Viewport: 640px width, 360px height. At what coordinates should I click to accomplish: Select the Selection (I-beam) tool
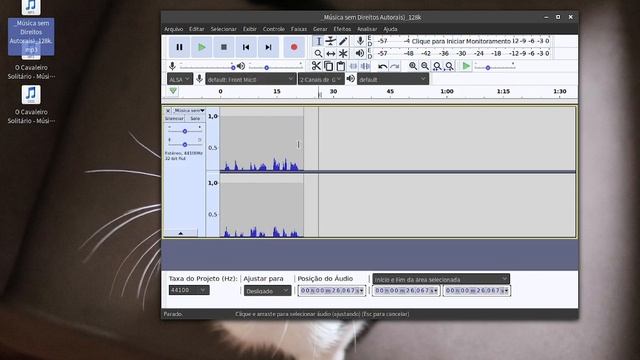pos(319,41)
